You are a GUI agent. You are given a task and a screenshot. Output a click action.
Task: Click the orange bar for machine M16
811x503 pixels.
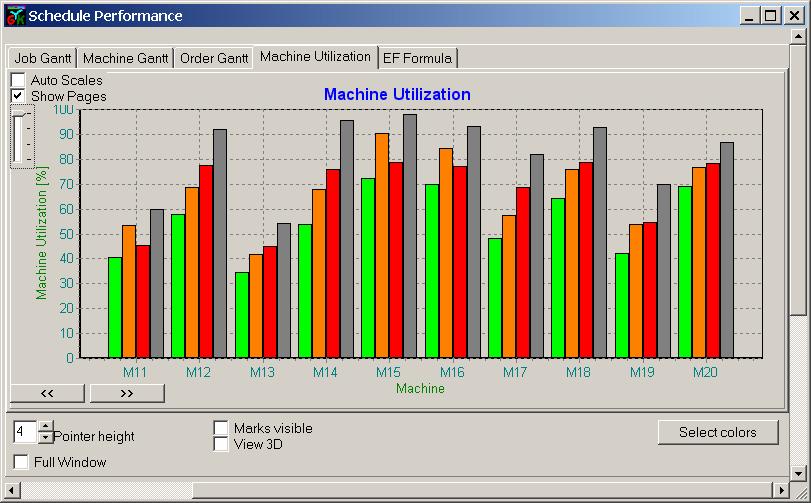[x=446, y=253]
